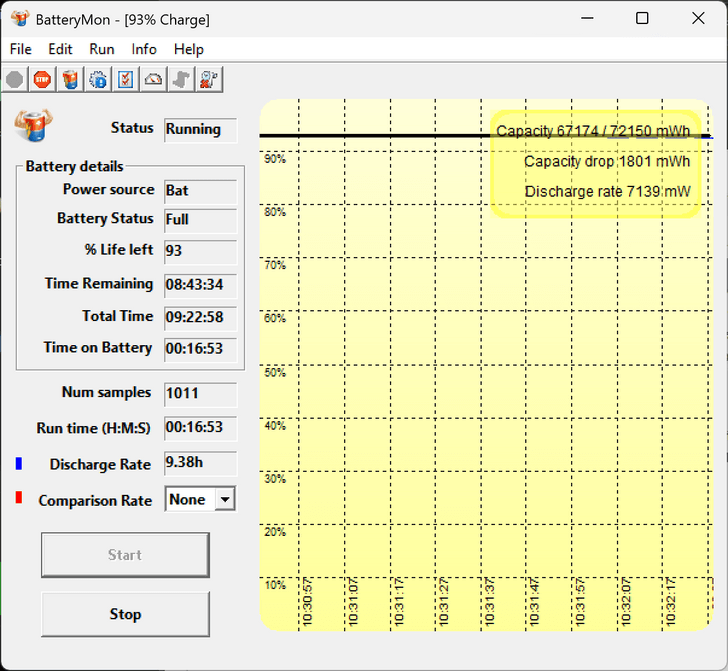Screen dimensions: 728x671
Task: Maximize the BatteryMon window
Action: click(x=642, y=19)
